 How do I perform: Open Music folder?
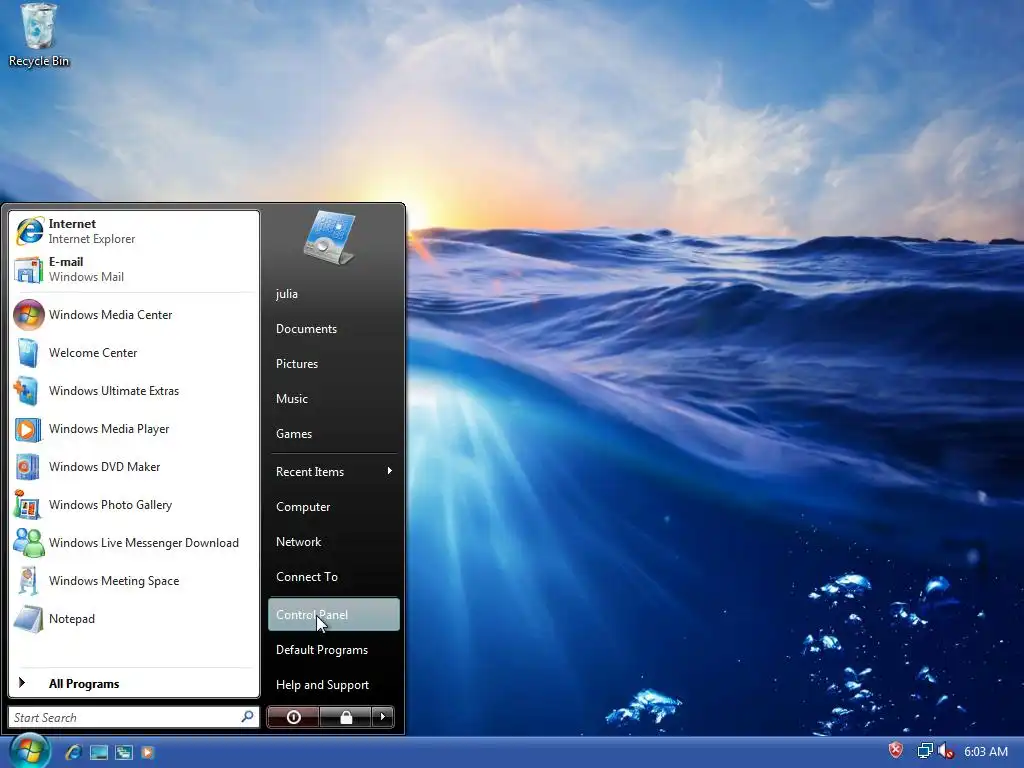coord(334,399)
